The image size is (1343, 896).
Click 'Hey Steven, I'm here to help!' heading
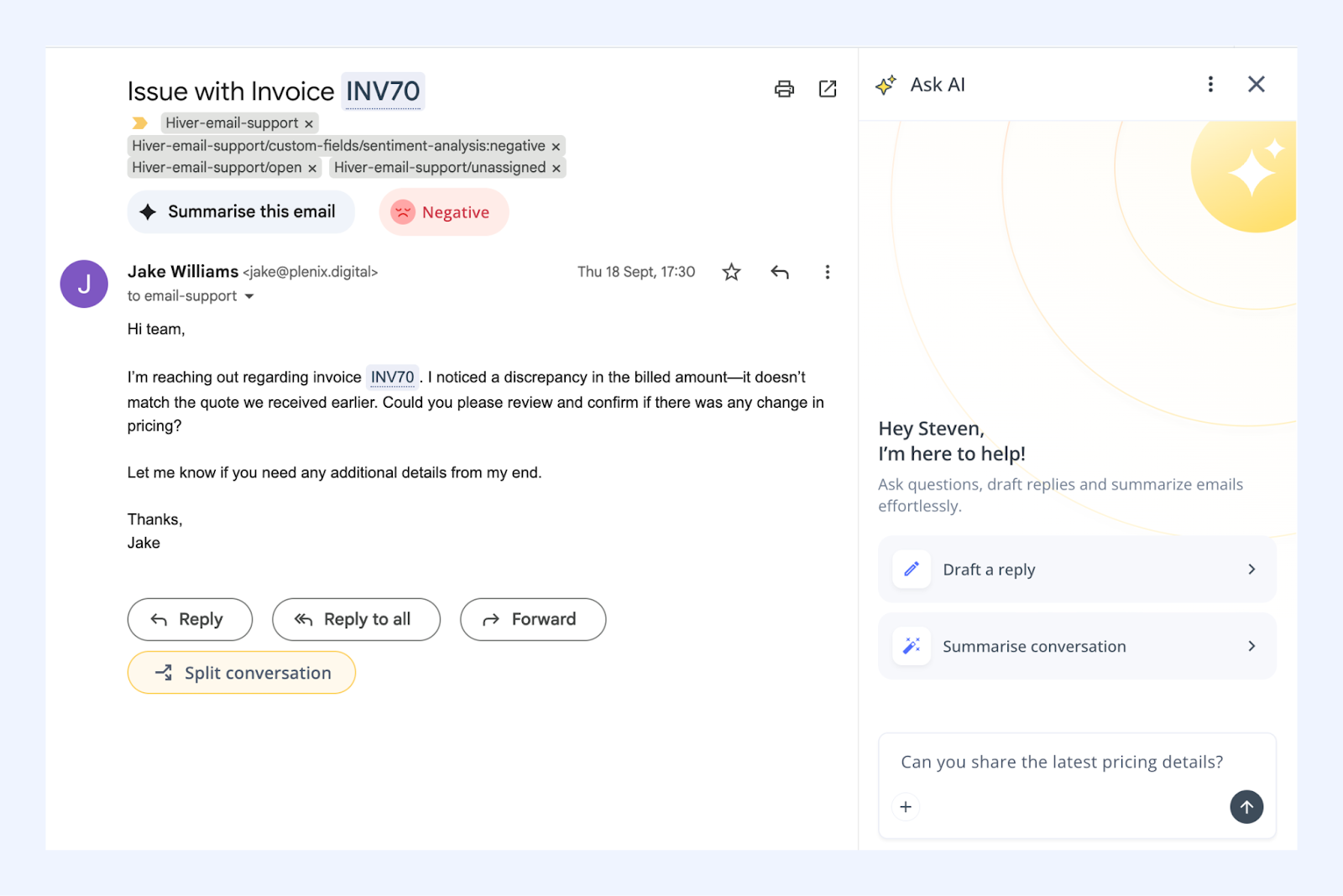[952, 441]
